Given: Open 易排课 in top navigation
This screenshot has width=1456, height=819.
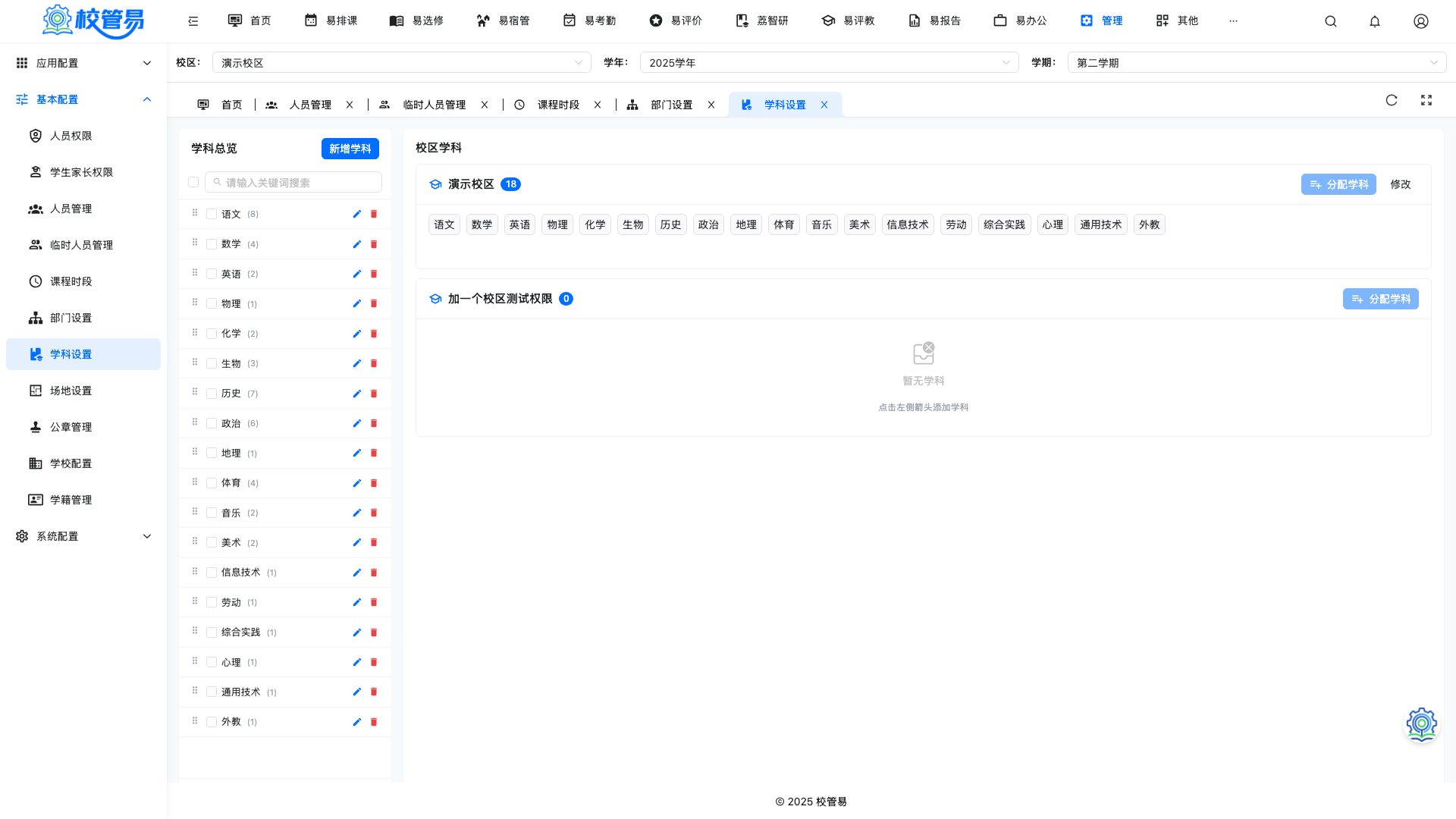Looking at the screenshot, I should point(331,21).
